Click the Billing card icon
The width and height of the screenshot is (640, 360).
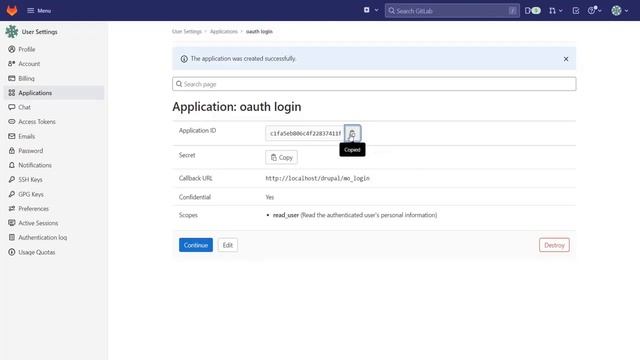pos(11,78)
